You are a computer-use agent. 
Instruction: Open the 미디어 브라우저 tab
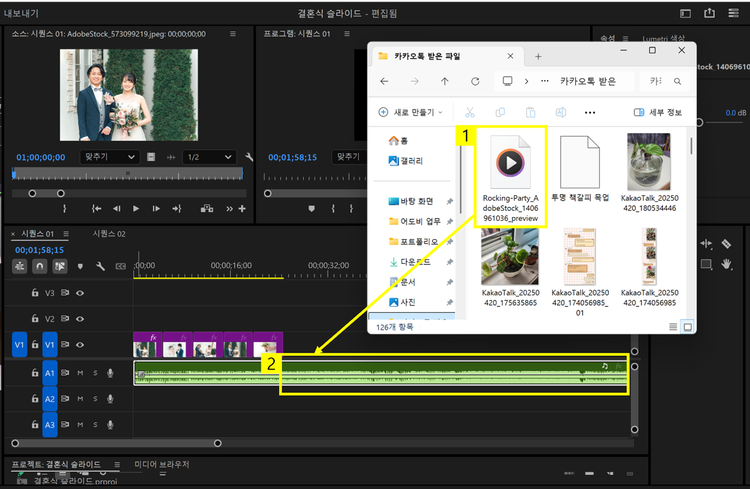pos(161,465)
